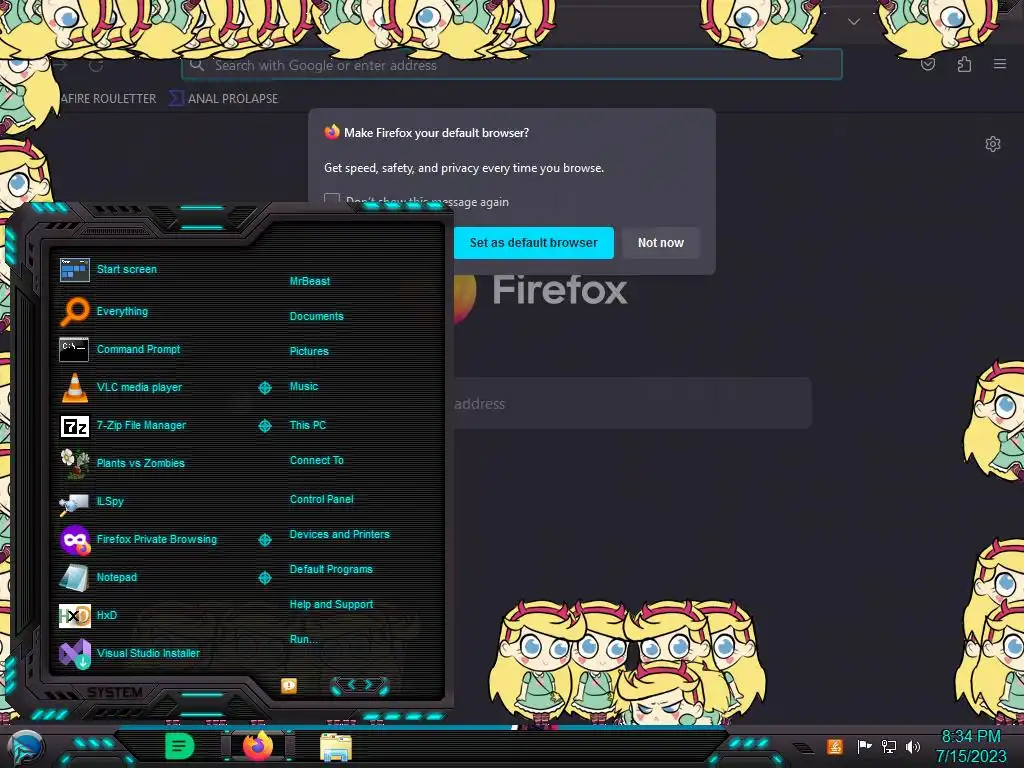Image resolution: width=1024 pixels, height=768 pixels.
Task: Open taskbar clock 8:34 PM
Action: 971,746
